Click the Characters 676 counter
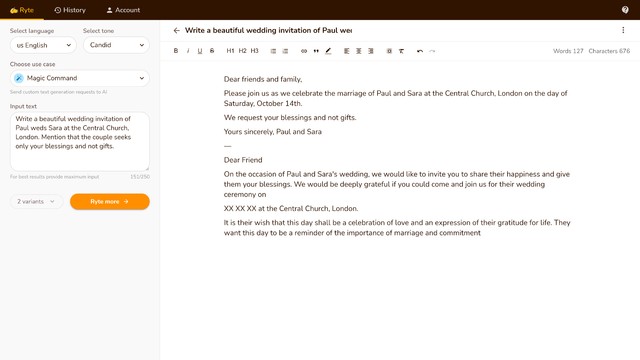This screenshot has height=360, width=640. tap(609, 51)
